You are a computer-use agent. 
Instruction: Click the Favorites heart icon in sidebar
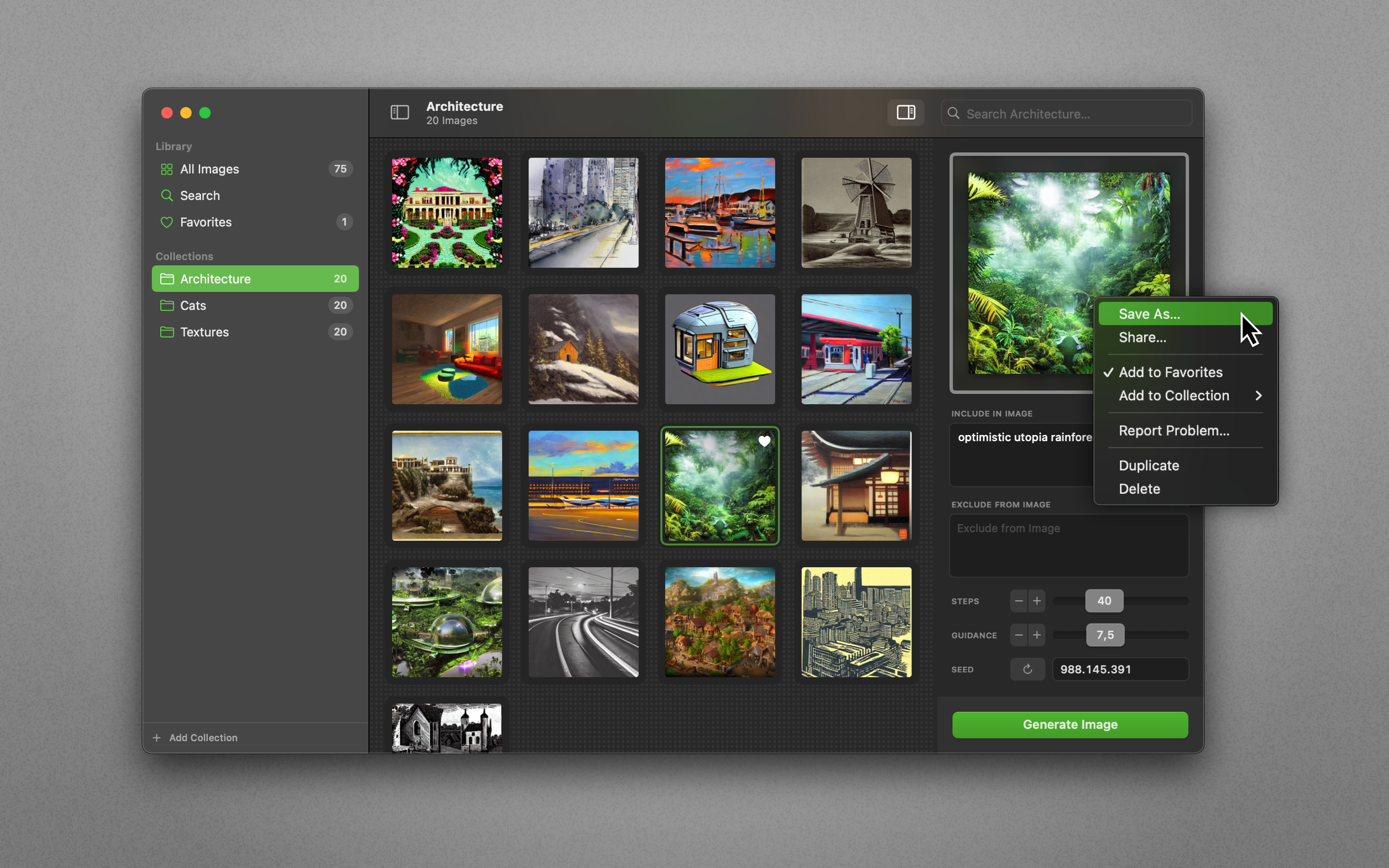pyautogui.click(x=166, y=222)
